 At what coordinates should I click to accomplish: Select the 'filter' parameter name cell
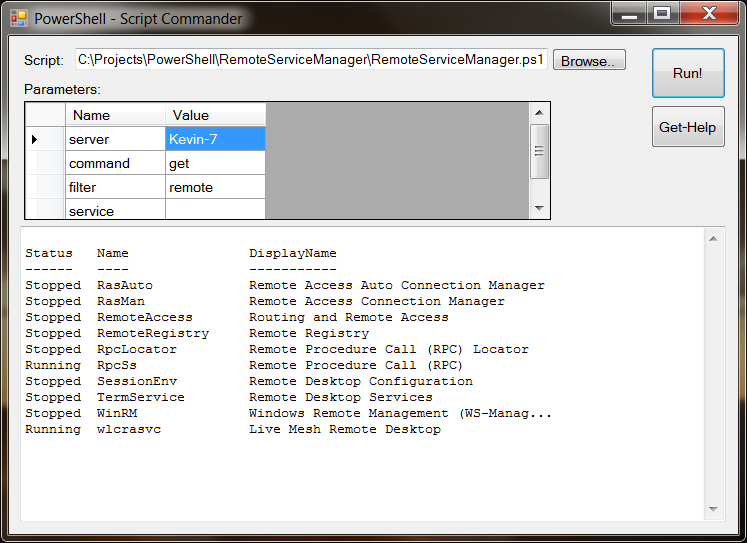click(x=115, y=187)
